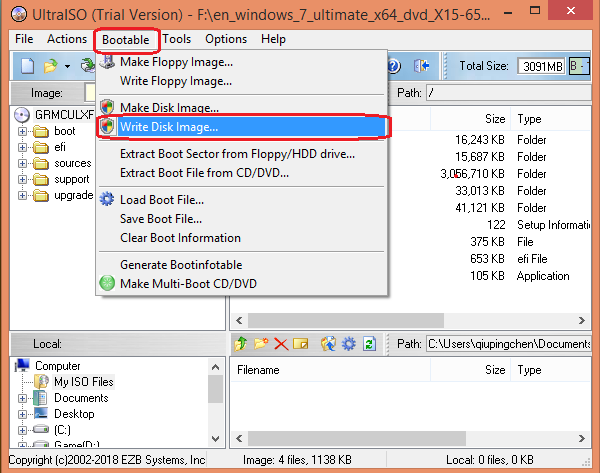600x473 pixels.
Task: Expand the sources folder in image tree
Action: [x=22, y=163]
